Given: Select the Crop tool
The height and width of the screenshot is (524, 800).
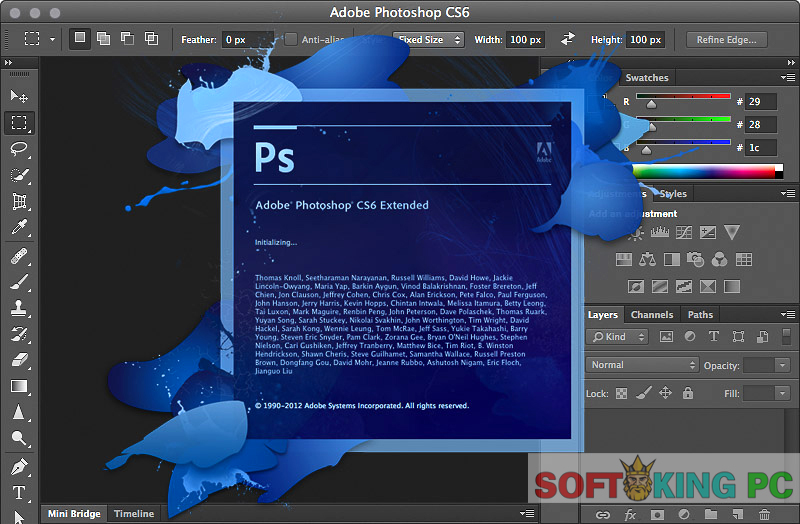Looking at the screenshot, I should click(19, 202).
